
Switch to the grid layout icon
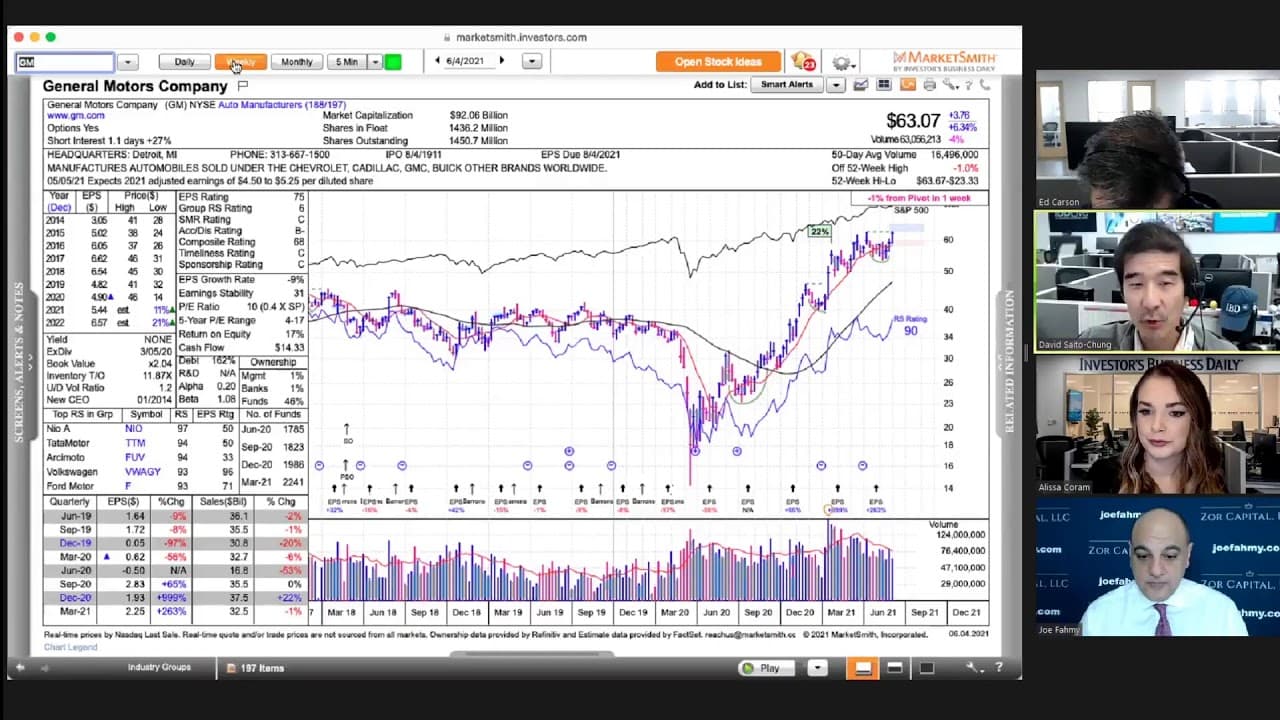tap(884, 85)
